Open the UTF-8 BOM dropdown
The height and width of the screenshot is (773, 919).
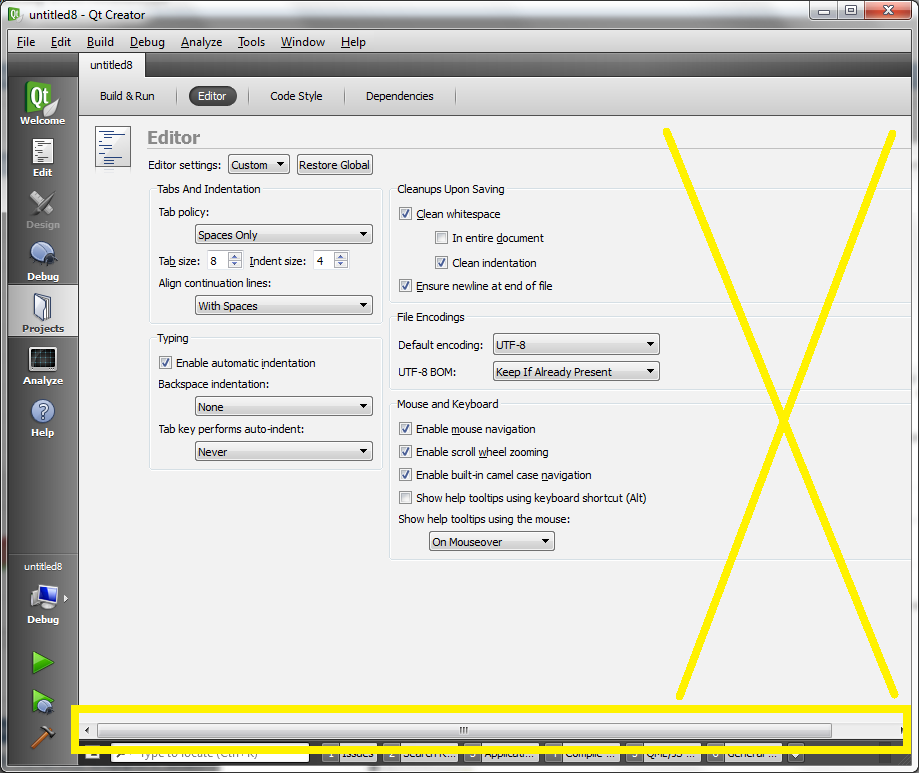[576, 372]
